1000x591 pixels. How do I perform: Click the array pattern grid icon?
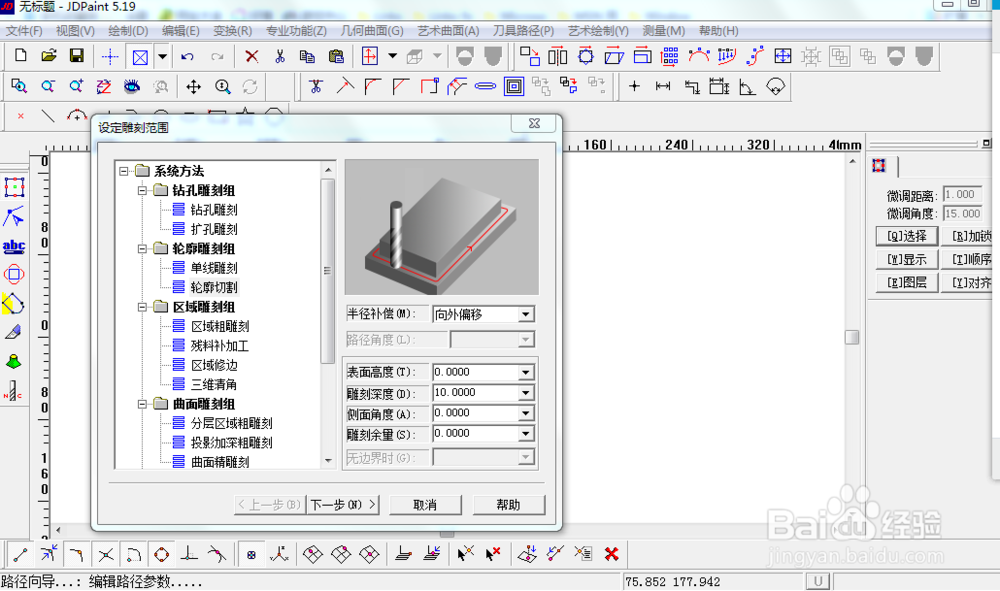(670, 56)
